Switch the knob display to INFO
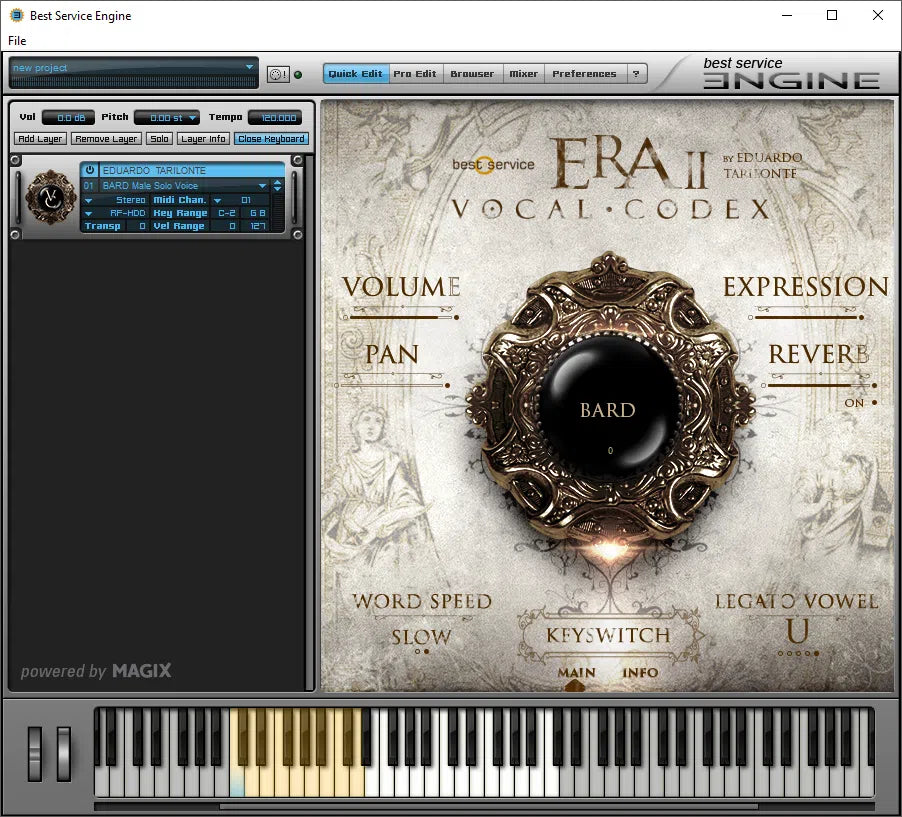This screenshot has width=902, height=817. tap(641, 674)
